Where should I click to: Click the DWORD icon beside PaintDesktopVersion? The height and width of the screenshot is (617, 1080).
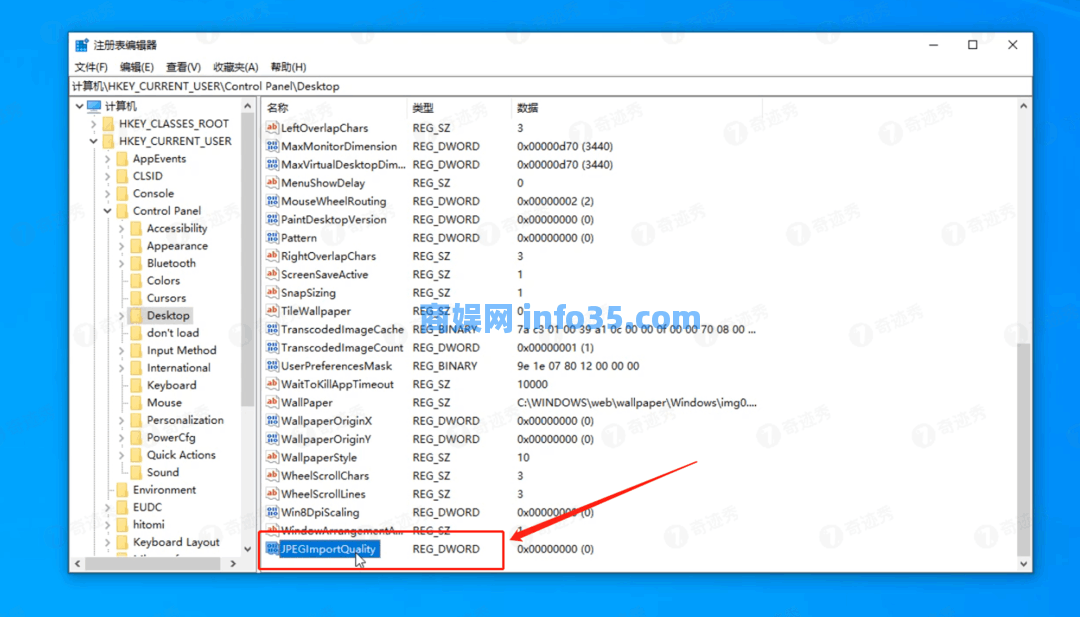271,219
